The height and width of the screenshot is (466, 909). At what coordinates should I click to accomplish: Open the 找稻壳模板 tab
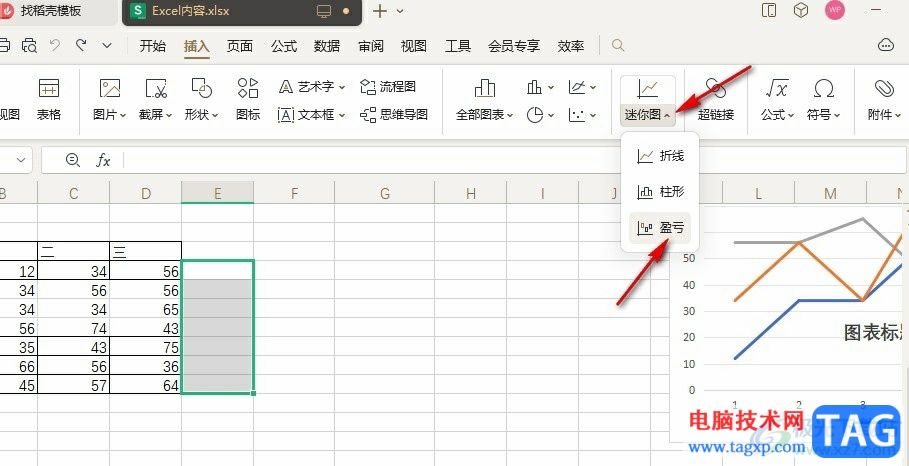coord(51,11)
